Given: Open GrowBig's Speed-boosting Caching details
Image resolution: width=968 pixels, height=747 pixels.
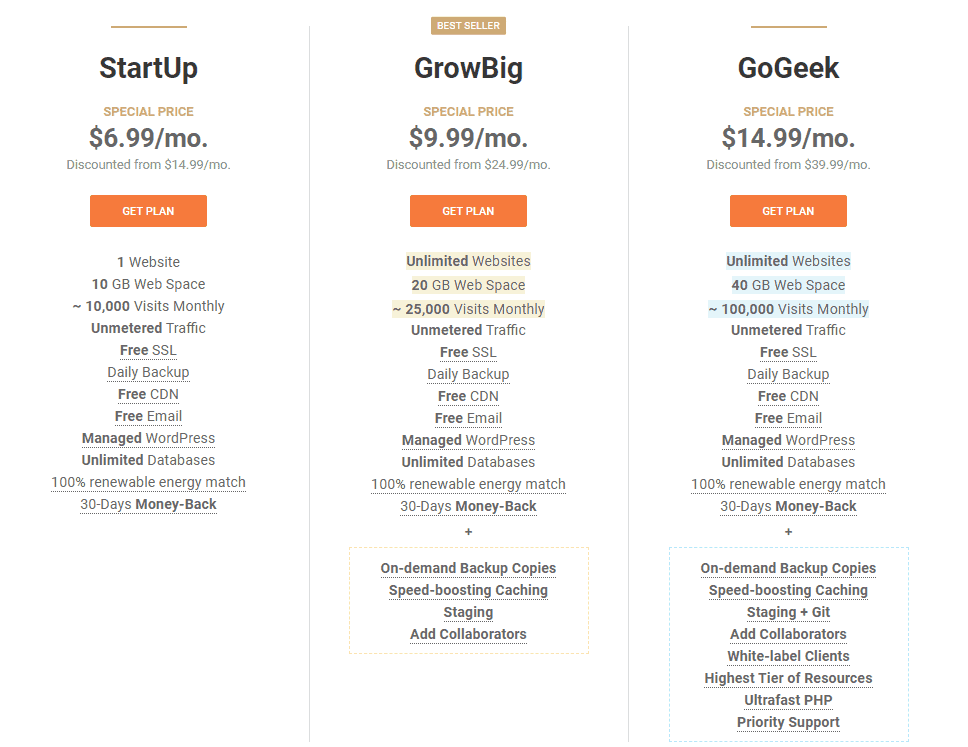Looking at the screenshot, I should pos(468,590).
